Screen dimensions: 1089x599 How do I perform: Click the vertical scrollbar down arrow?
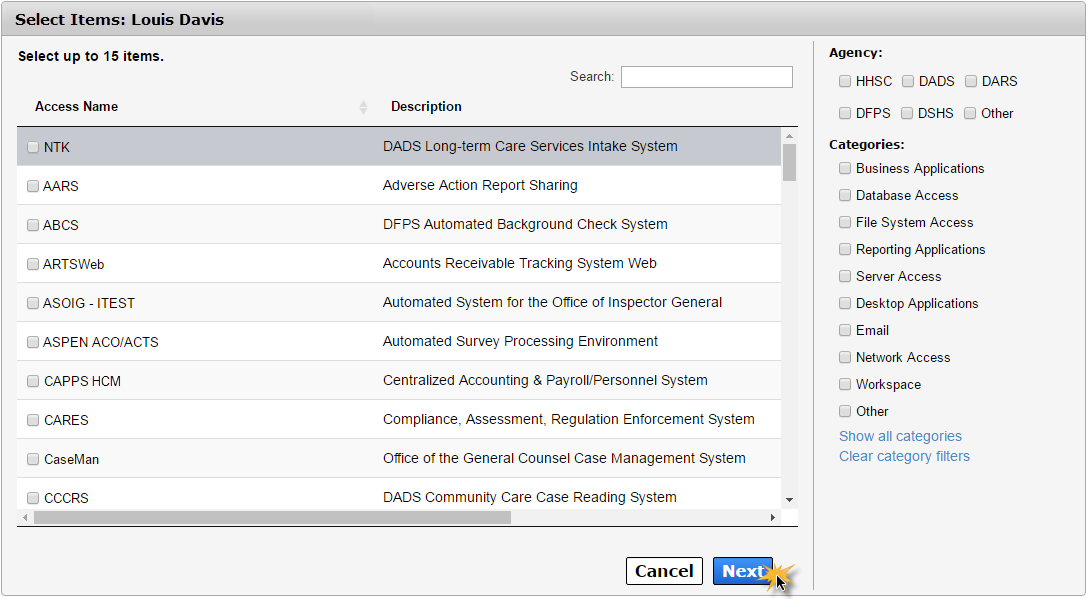[789, 500]
